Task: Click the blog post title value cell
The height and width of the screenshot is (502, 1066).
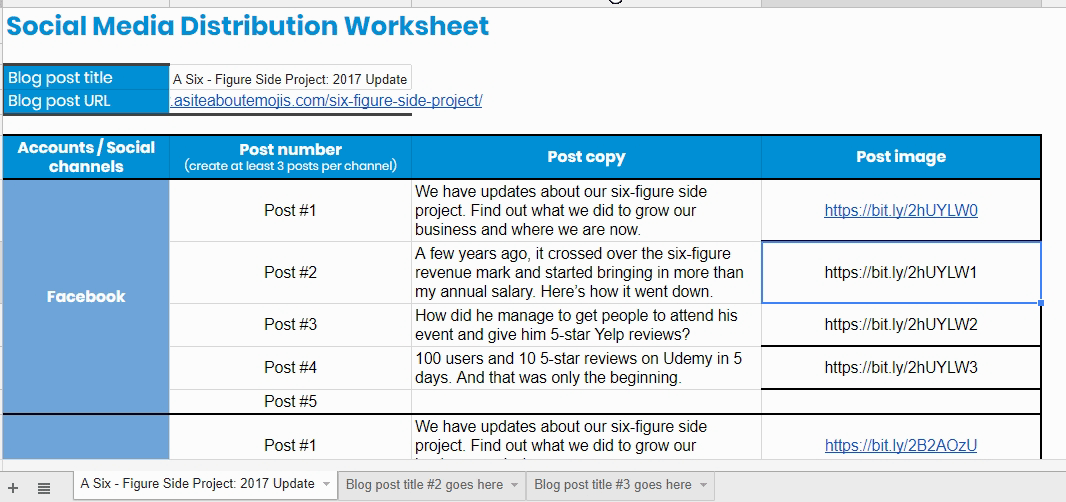Action: [290, 79]
